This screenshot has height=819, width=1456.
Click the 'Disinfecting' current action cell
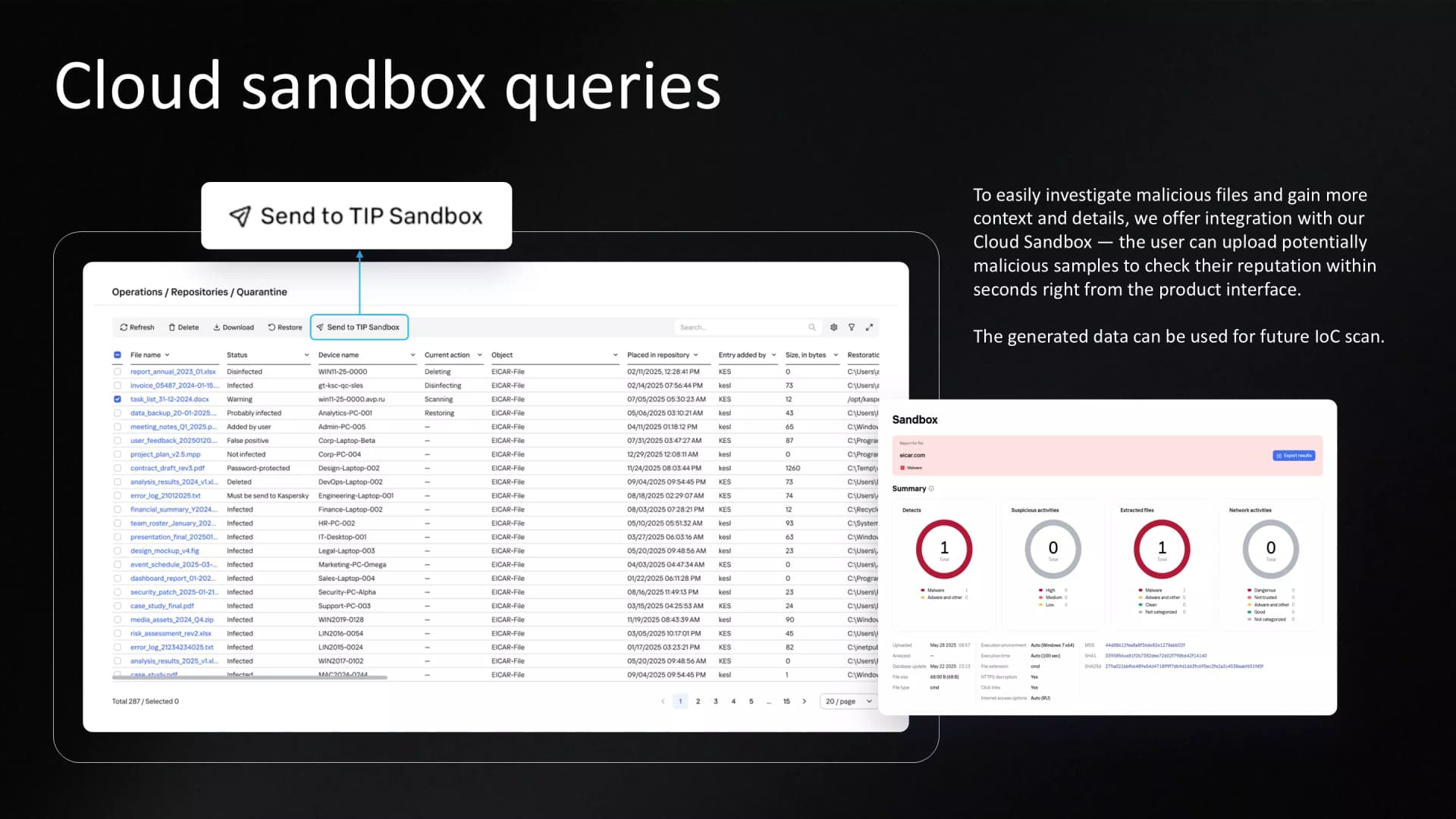point(443,385)
